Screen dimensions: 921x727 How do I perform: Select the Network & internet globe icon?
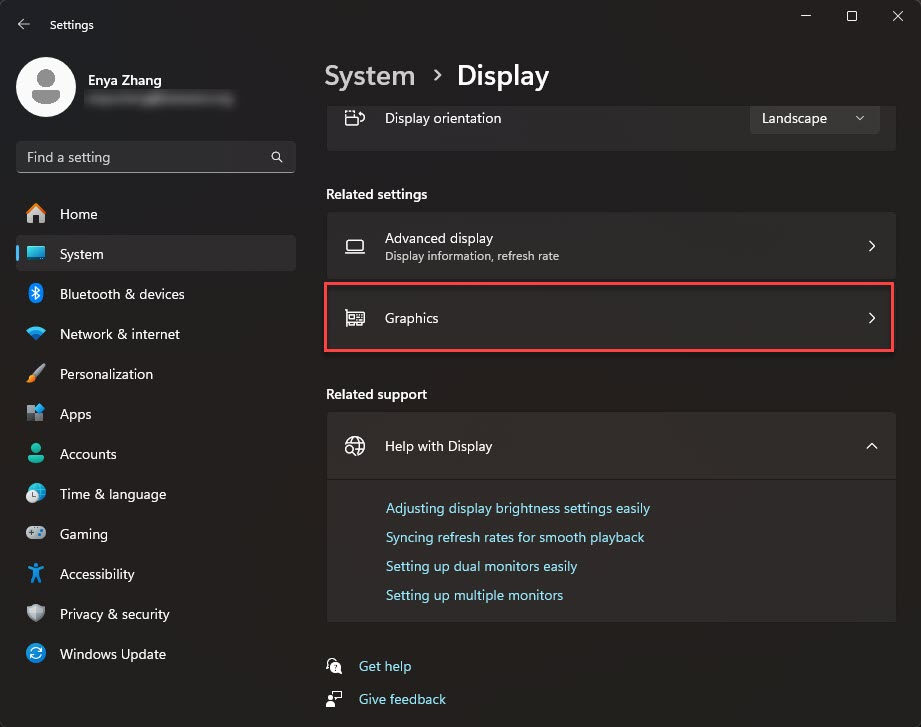(x=34, y=334)
